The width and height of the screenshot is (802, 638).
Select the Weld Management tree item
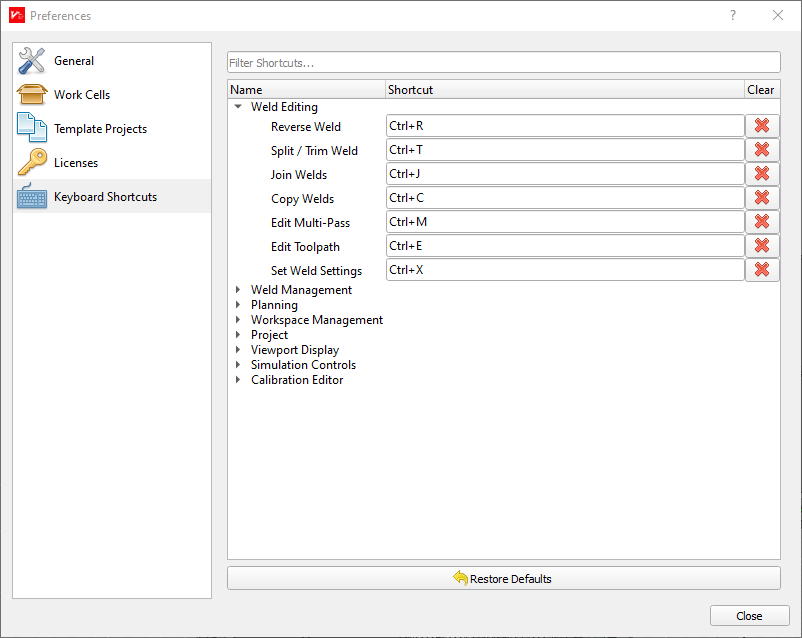[x=301, y=290]
